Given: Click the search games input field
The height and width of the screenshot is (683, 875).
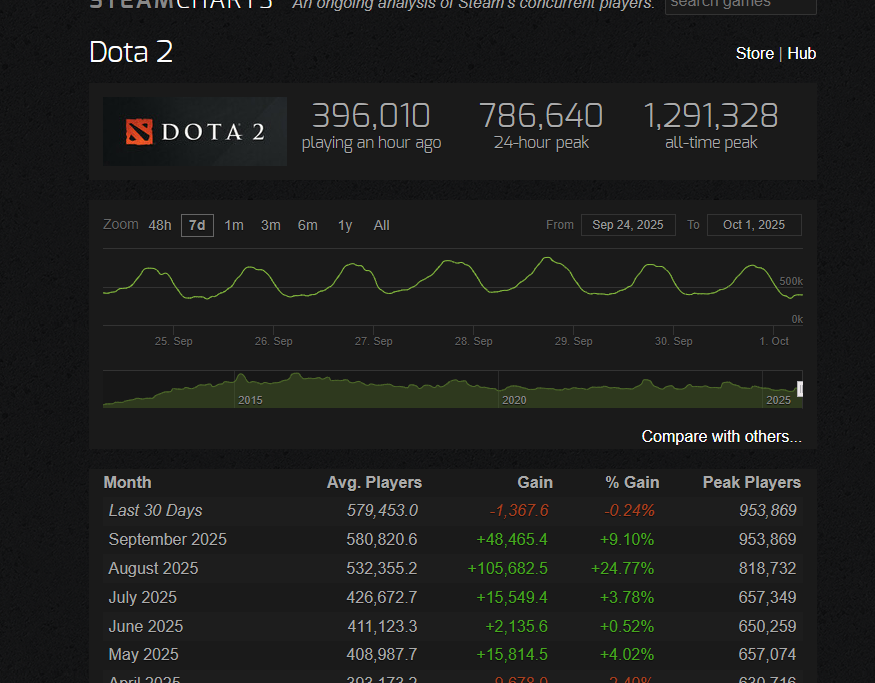Looking at the screenshot, I should click(x=740, y=4).
